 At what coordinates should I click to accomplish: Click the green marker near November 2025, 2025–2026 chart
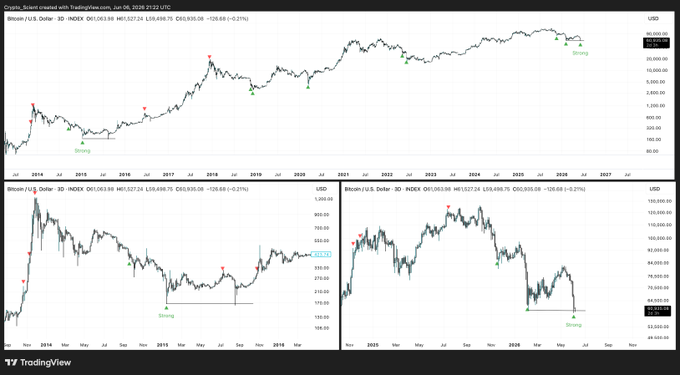click(x=497, y=264)
